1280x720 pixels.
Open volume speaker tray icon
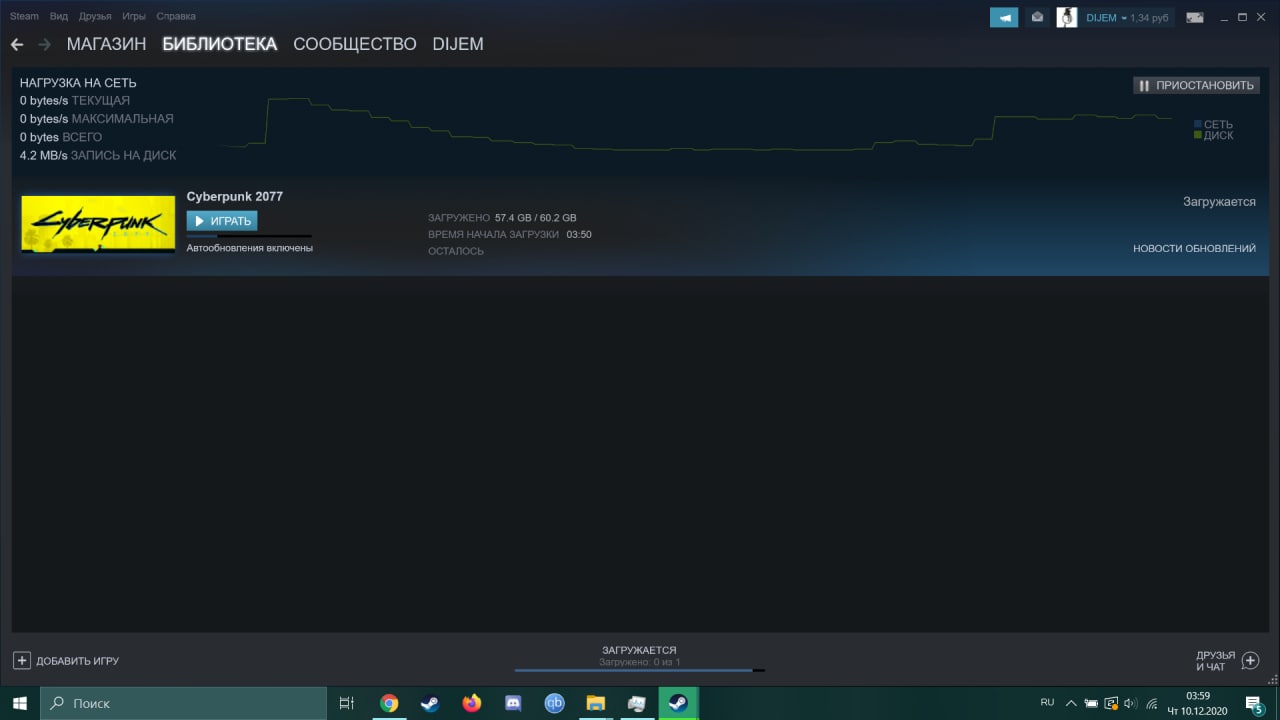click(1130, 703)
